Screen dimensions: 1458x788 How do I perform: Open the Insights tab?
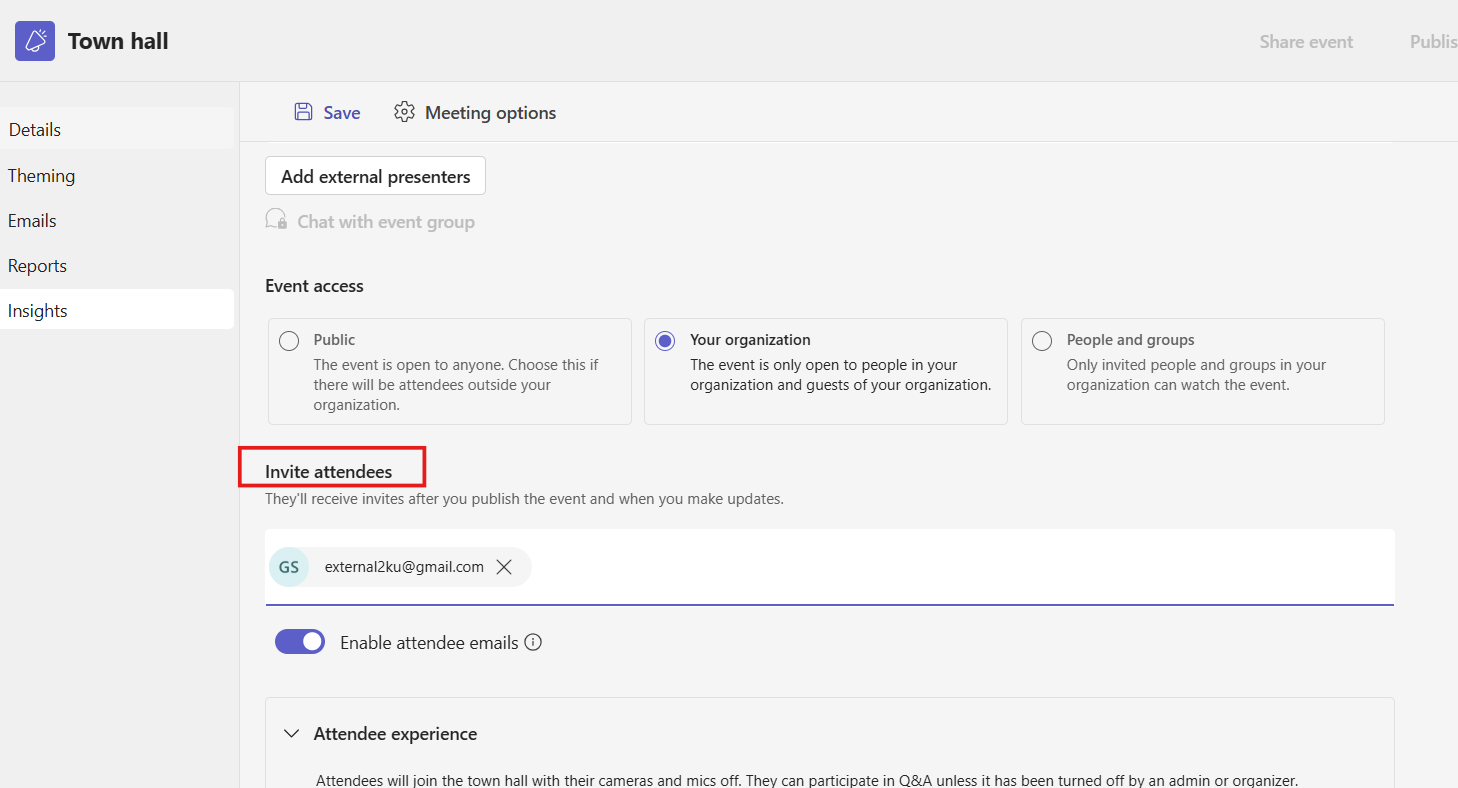pos(38,311)
